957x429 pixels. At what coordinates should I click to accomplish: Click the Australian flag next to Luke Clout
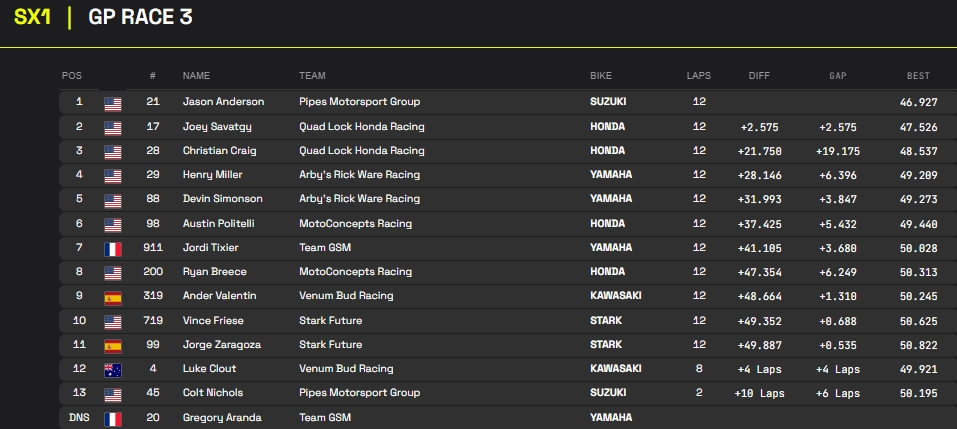112,369
